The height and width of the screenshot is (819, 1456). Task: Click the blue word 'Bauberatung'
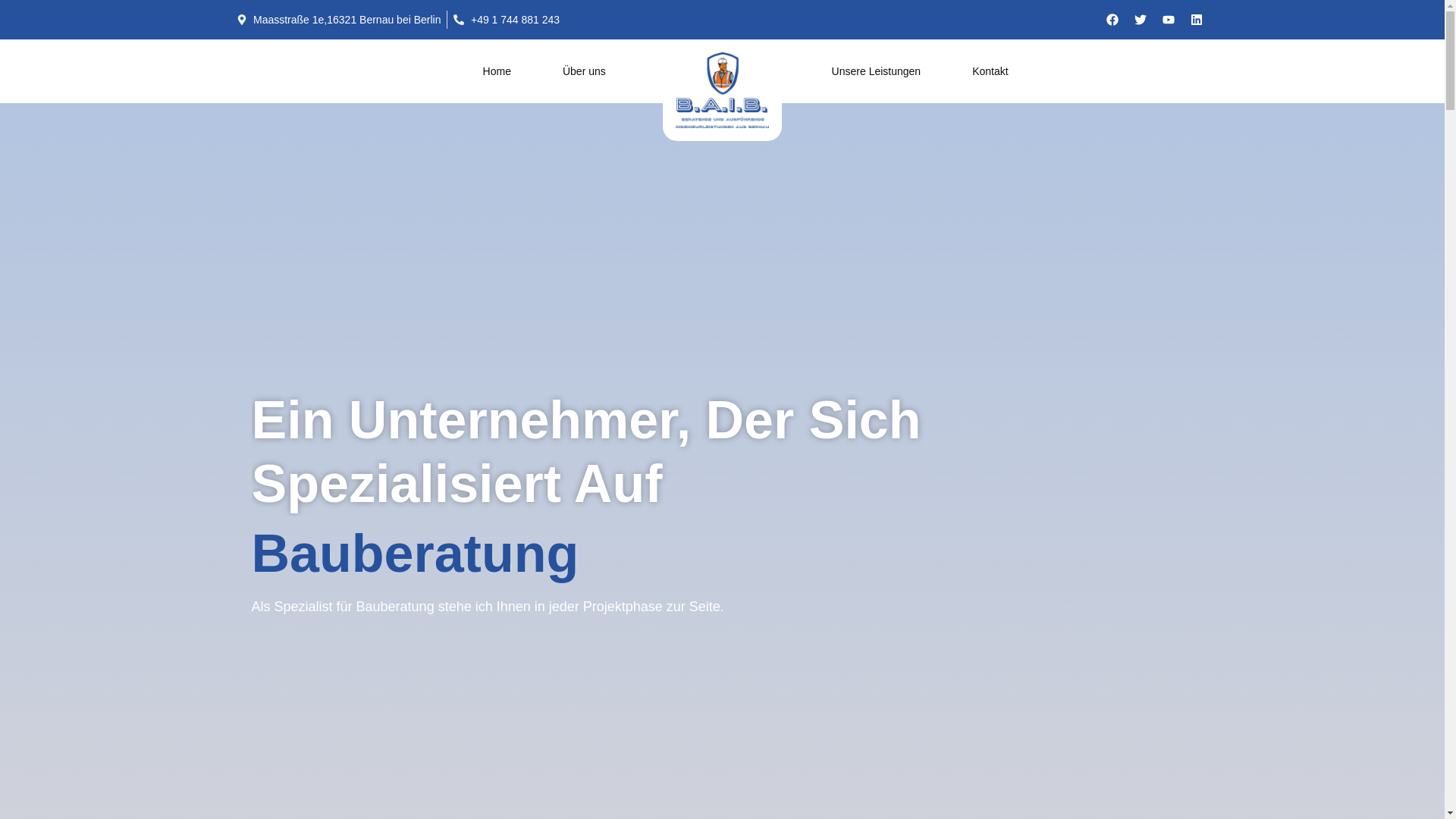(x=415, y=554)
